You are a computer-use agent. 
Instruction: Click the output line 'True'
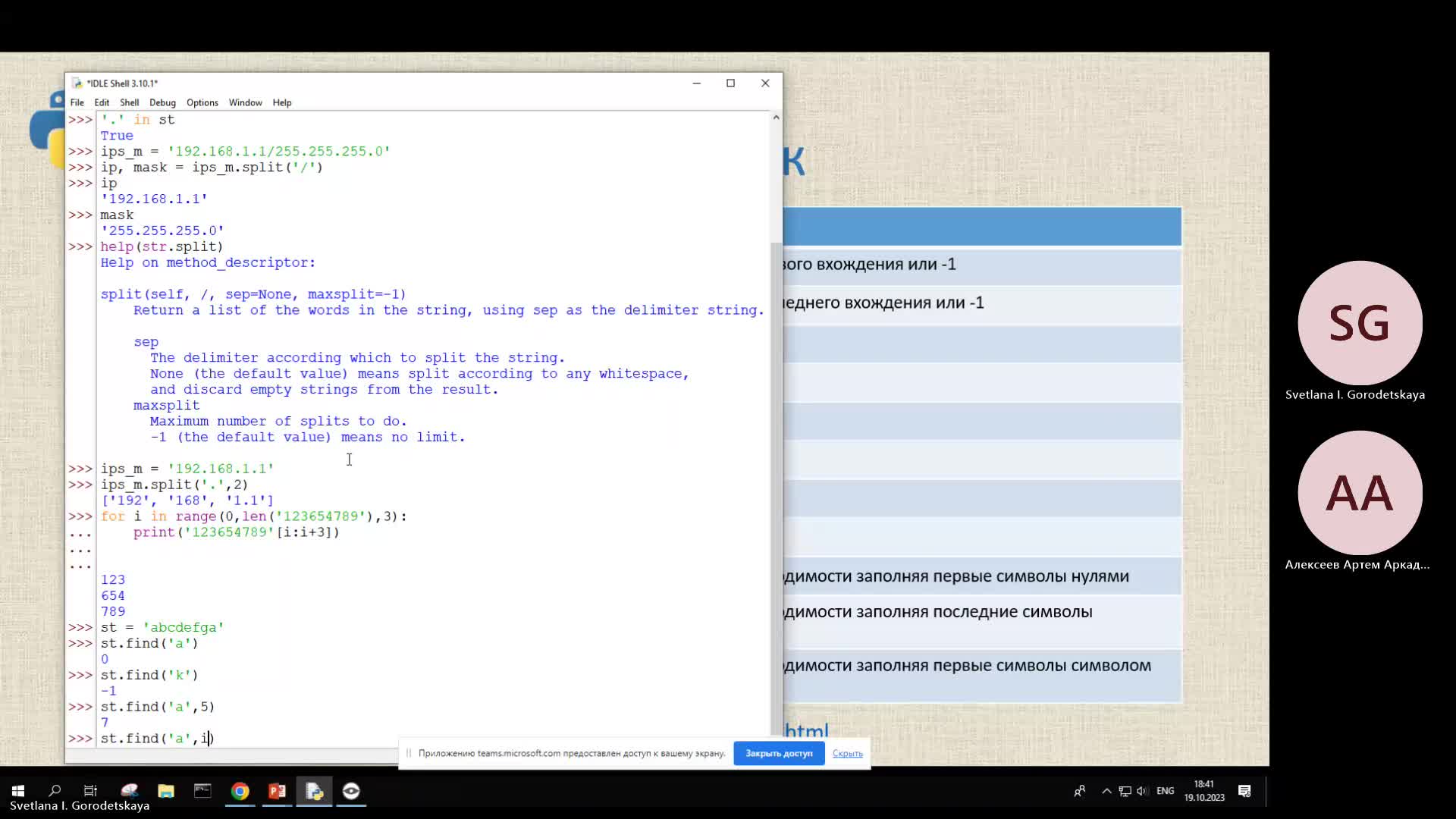[x=117, y=136]
